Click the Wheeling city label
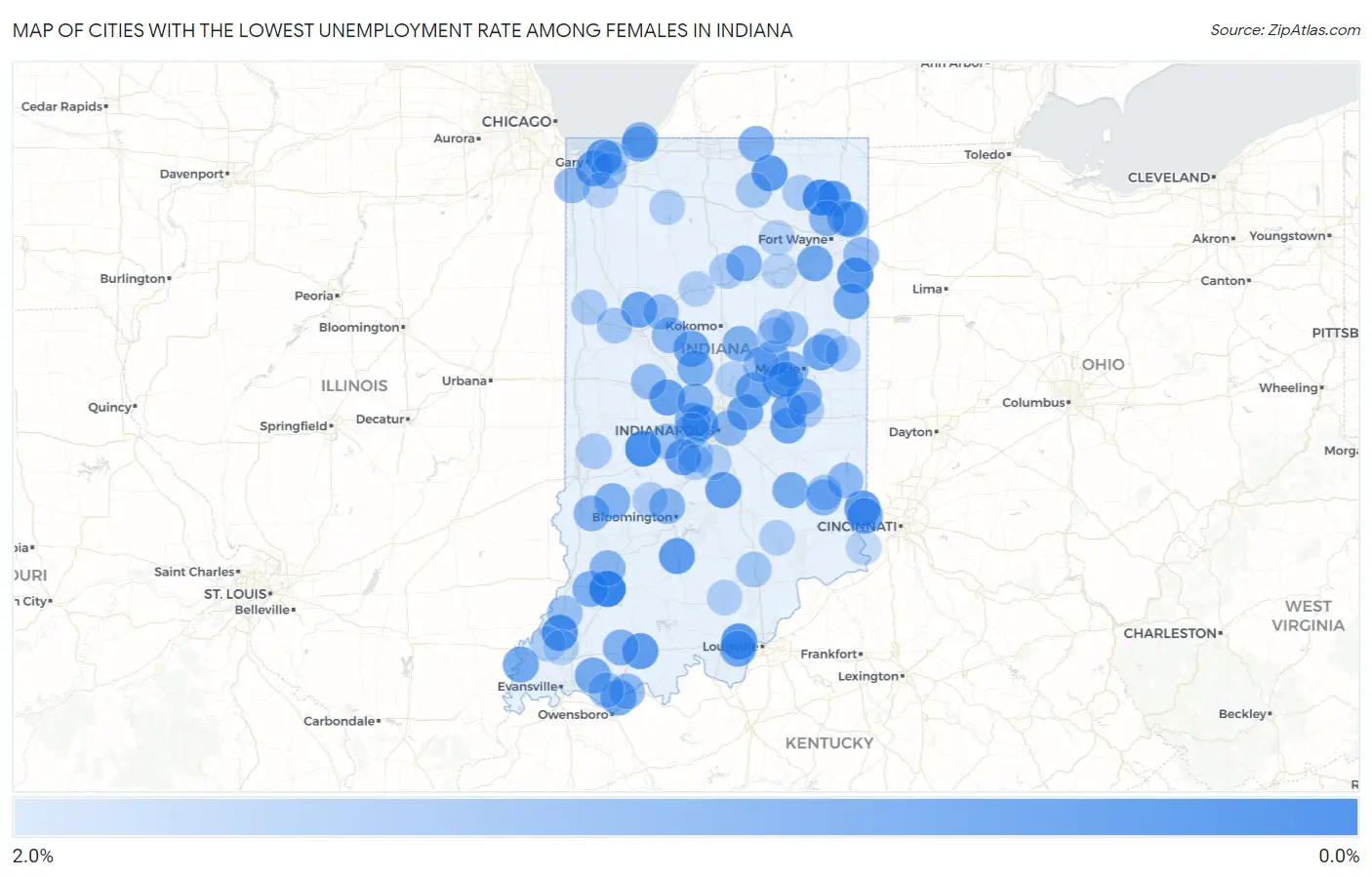The image size is (1372, 877). tap(1288, 387)
